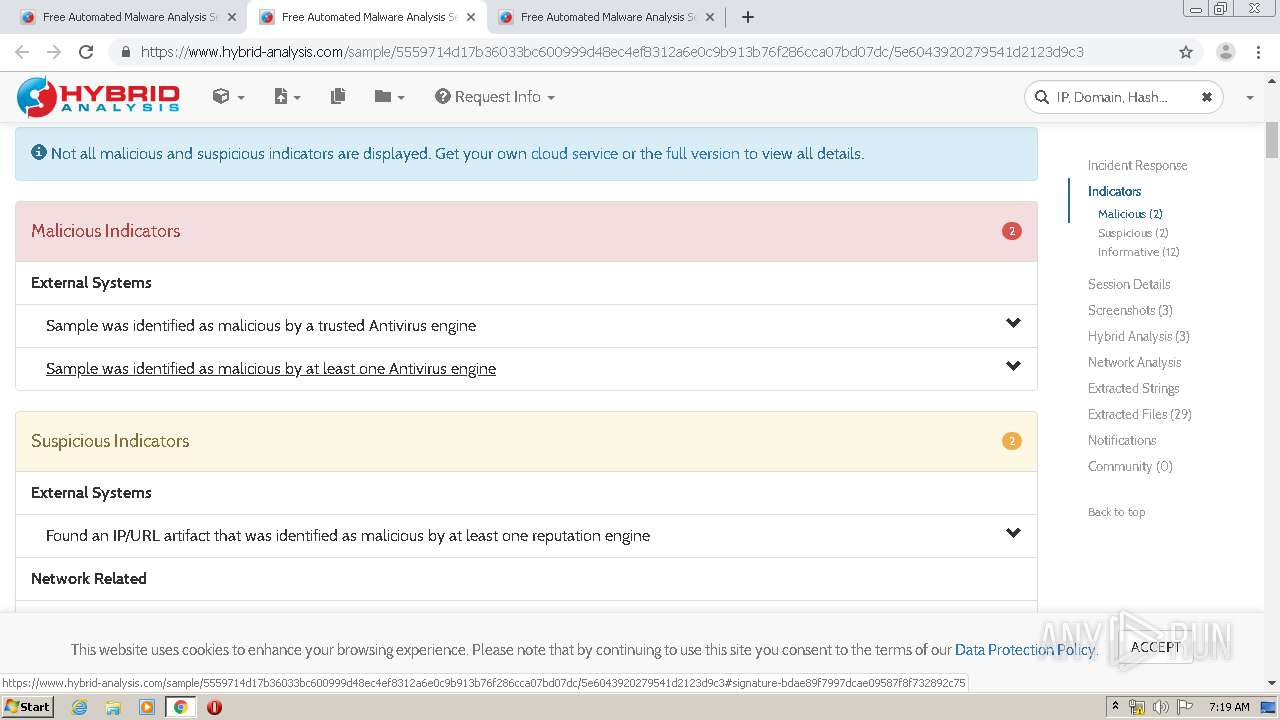
Task: Launch Internet Explorer from taskbar
Action: point(79,707)
